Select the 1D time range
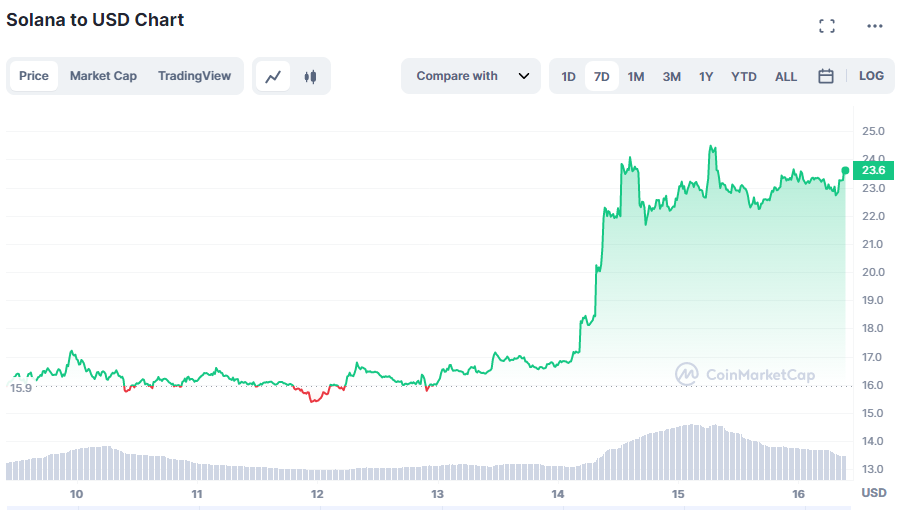Viewport: 898px width, 510px height. pos(568,76)
